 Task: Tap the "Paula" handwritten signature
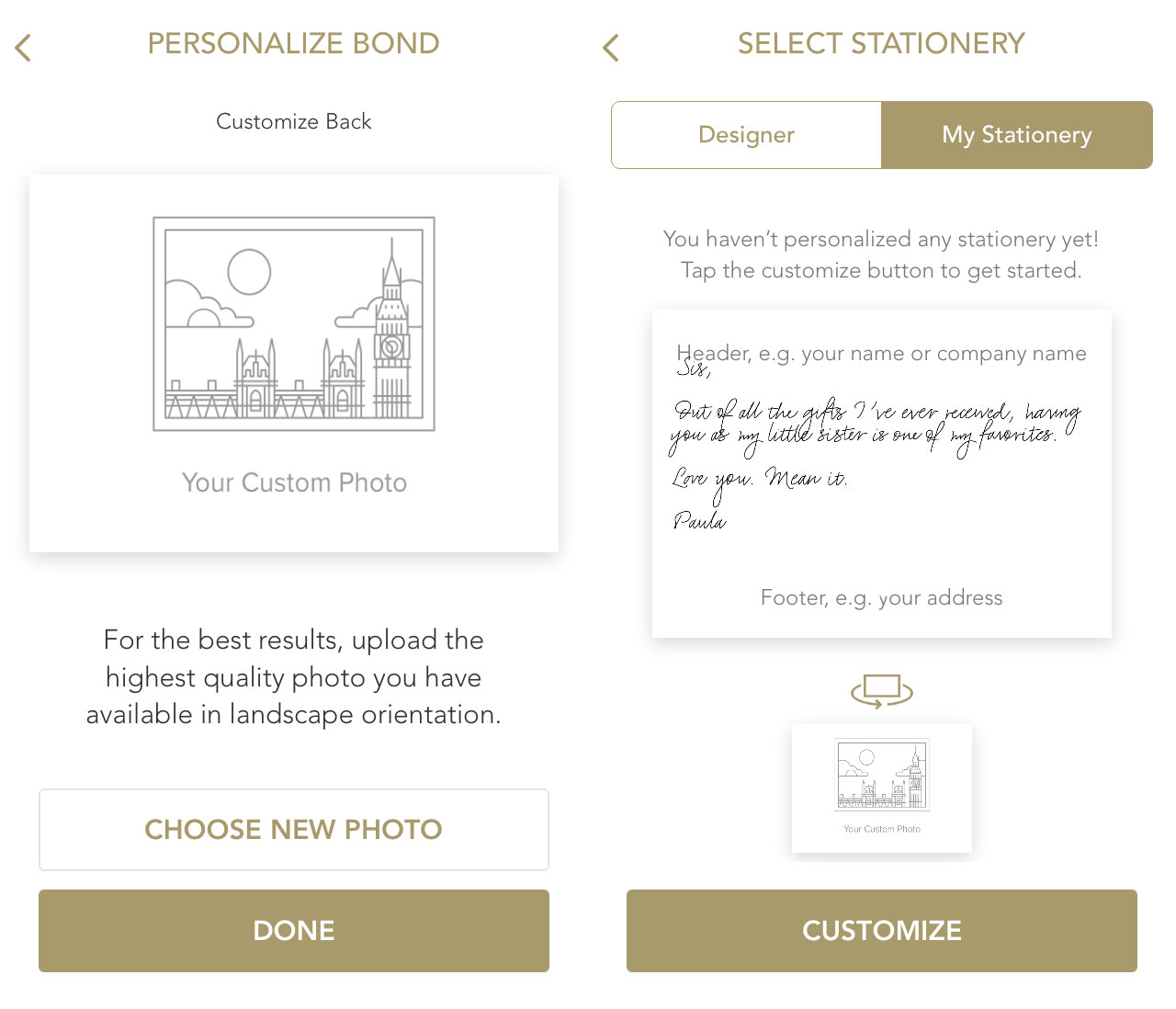[x=699, y=521]
